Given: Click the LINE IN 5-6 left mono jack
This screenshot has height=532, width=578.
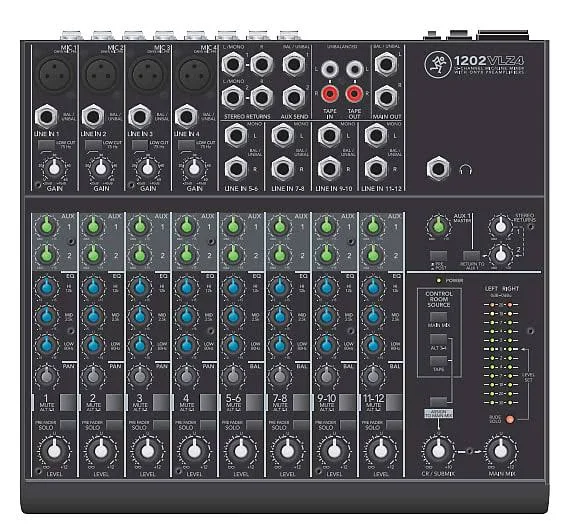Looking at the screenshot, I should pyautogui.click(x=236, y=136).
